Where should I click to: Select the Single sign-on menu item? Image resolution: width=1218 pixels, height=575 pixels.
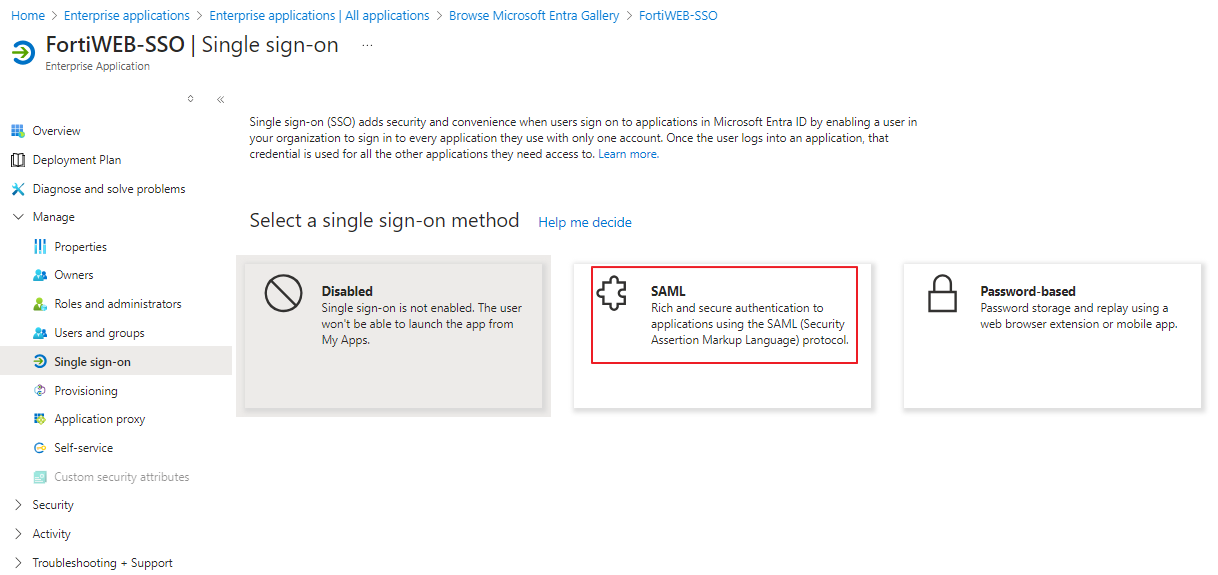92,362
